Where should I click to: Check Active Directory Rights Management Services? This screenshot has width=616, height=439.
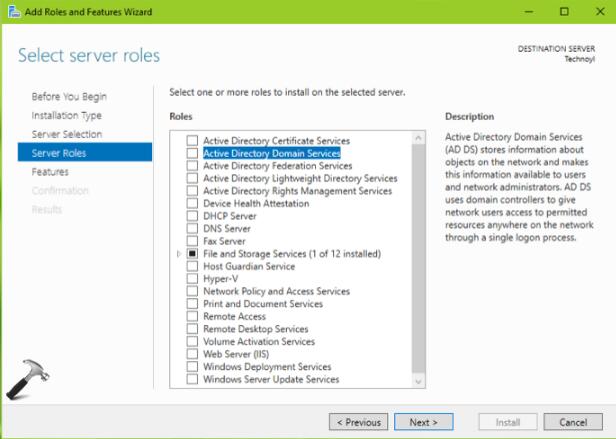tap(192, 191)
